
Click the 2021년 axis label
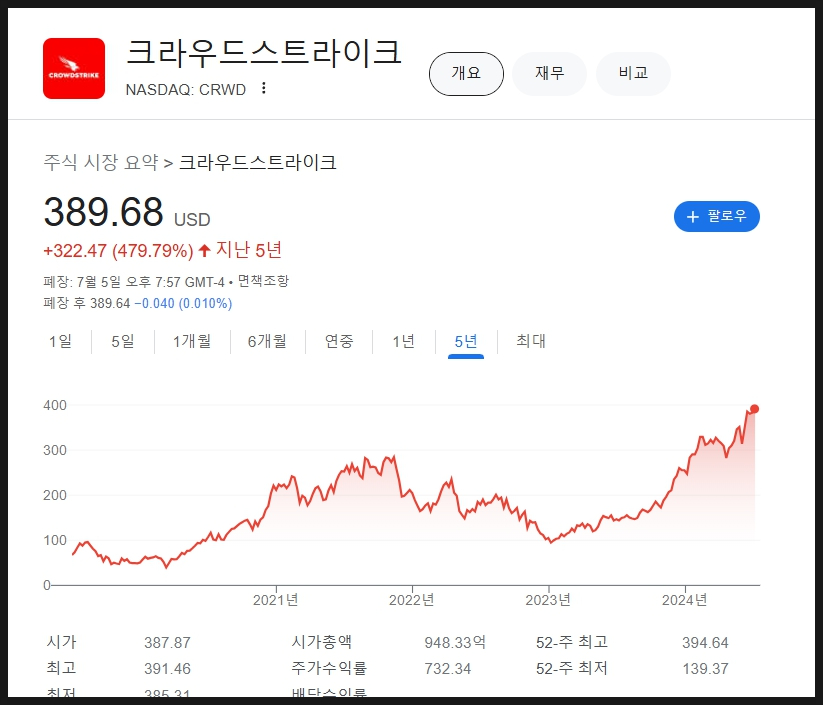click(276, 600)
